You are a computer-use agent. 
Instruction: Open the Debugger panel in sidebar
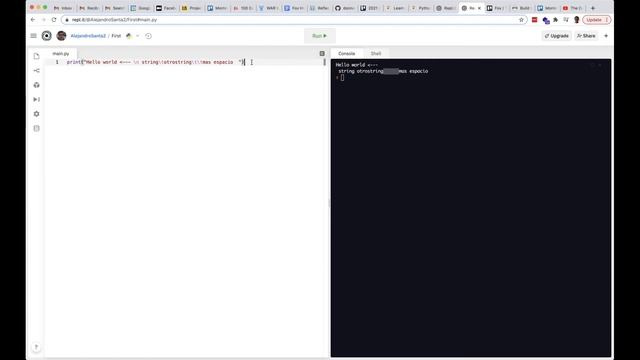[x=36, y=99]
